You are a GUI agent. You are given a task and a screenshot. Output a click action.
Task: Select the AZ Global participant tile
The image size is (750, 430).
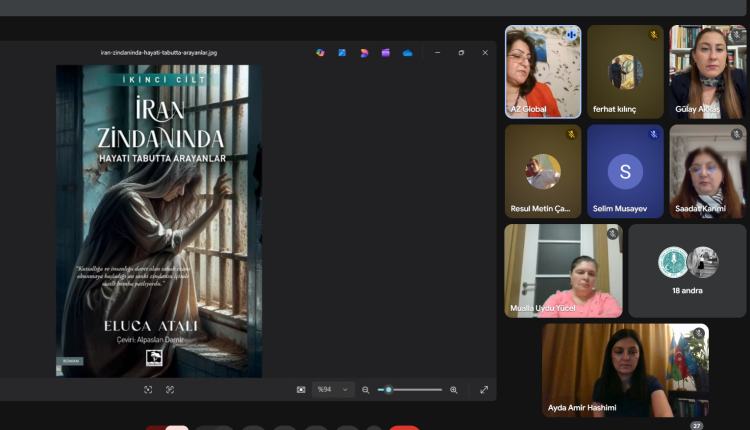pyautogui.click(x=543, y=72)
